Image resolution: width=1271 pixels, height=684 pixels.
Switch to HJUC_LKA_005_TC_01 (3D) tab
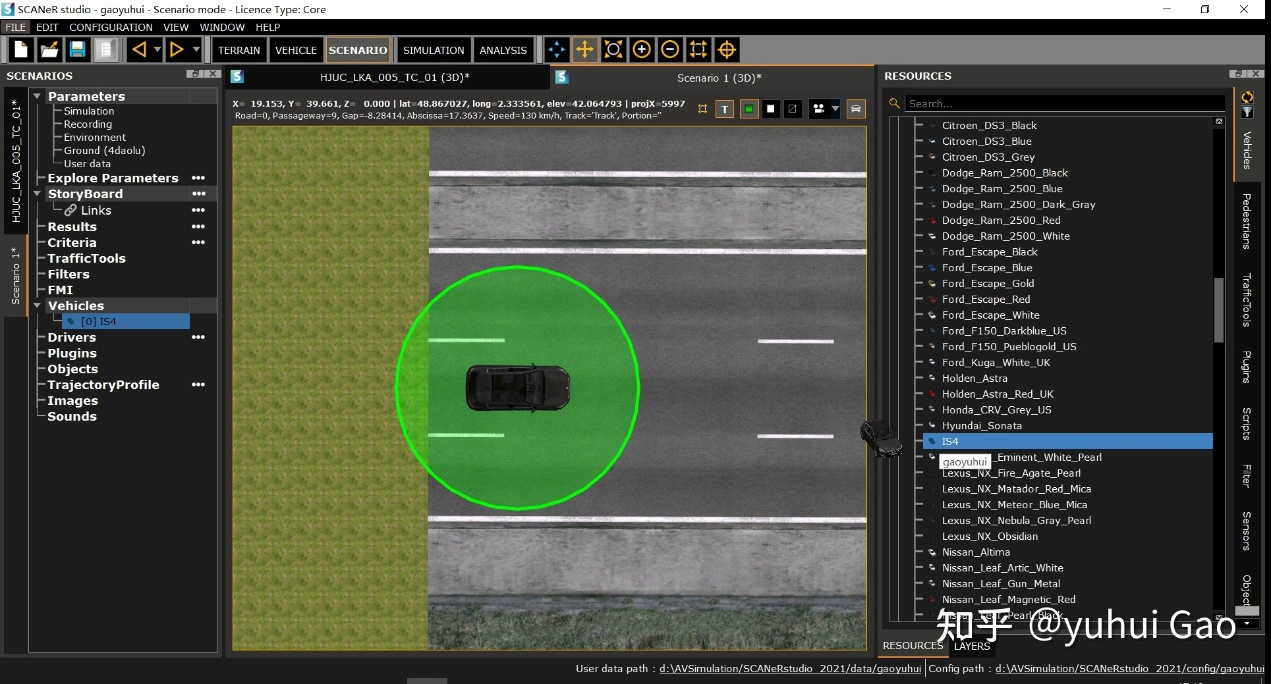click(395, 77)
